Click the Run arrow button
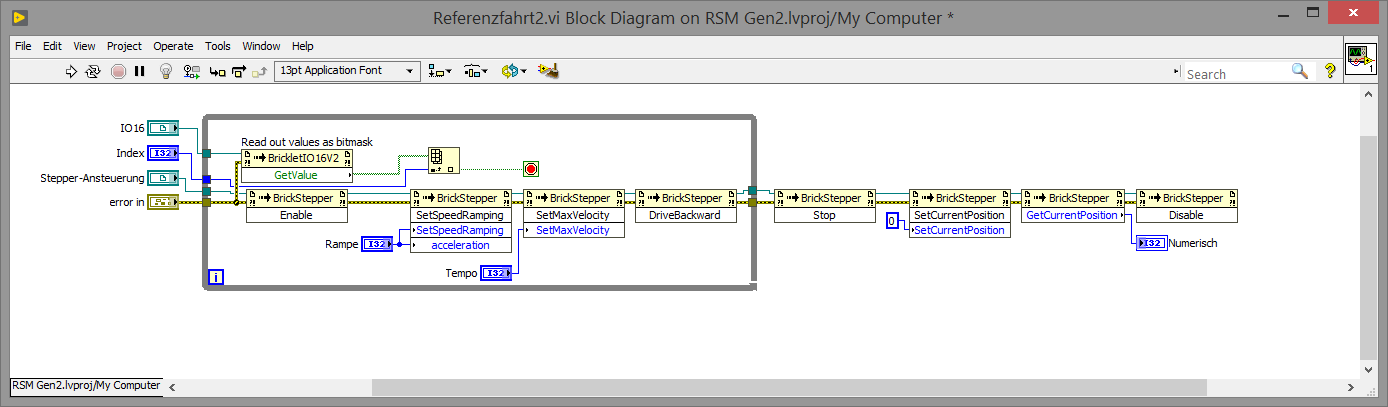Viewport: 1388px width, 407px height. click(x=71, y=71)
